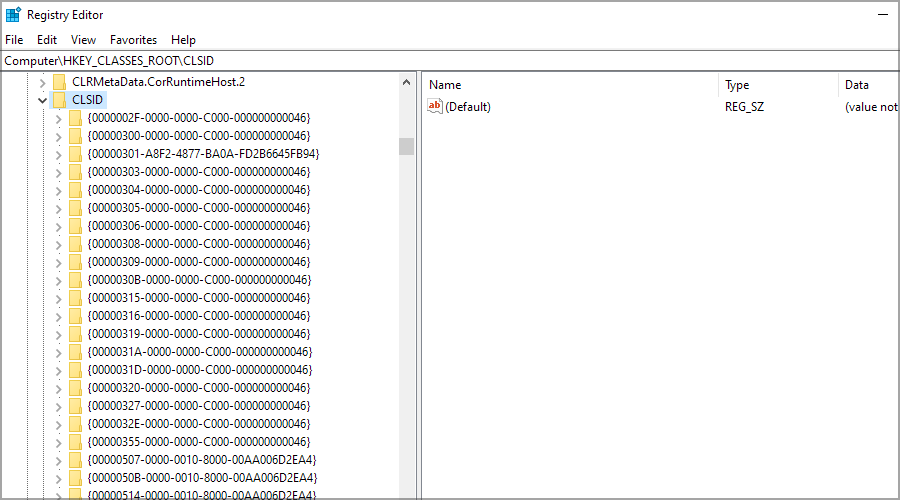The image size is (900, 500).
Task: Click the Registry Editor app icon in title bar
Action: 13,14
